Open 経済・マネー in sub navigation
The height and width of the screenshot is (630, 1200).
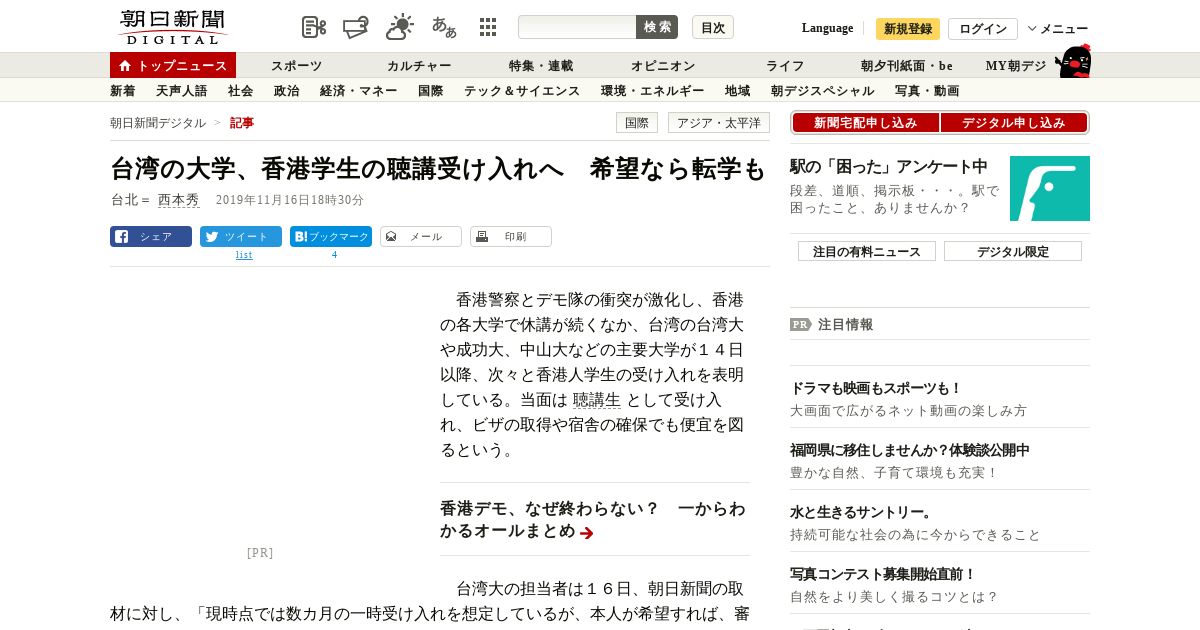pyautogui.click(x=359, y=91)
